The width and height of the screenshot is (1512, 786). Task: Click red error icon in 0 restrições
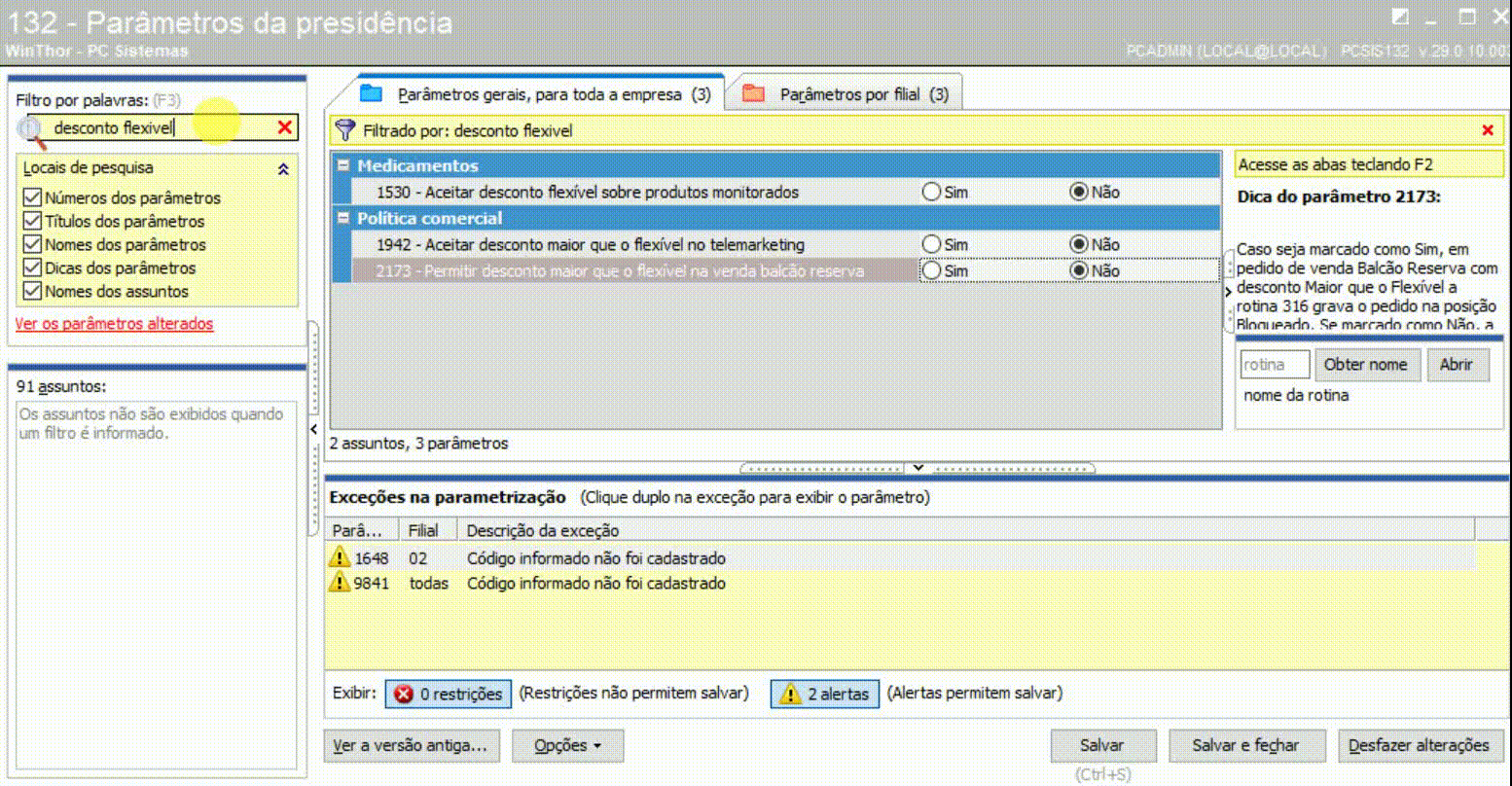[404, 694]
